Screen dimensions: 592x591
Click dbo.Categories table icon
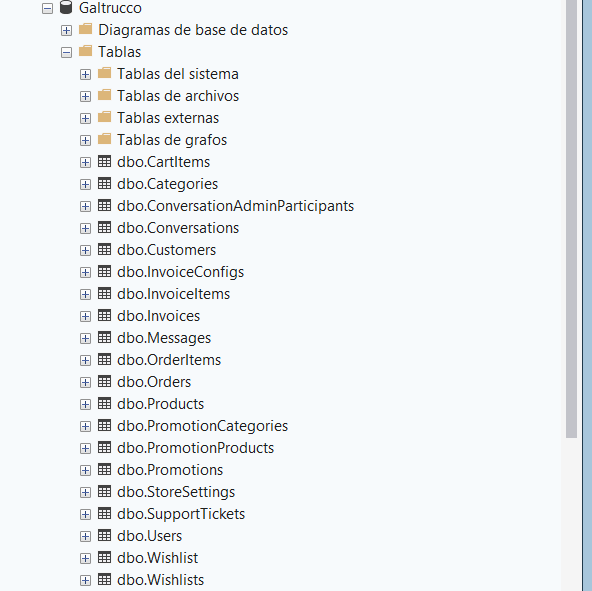[105, 183]
